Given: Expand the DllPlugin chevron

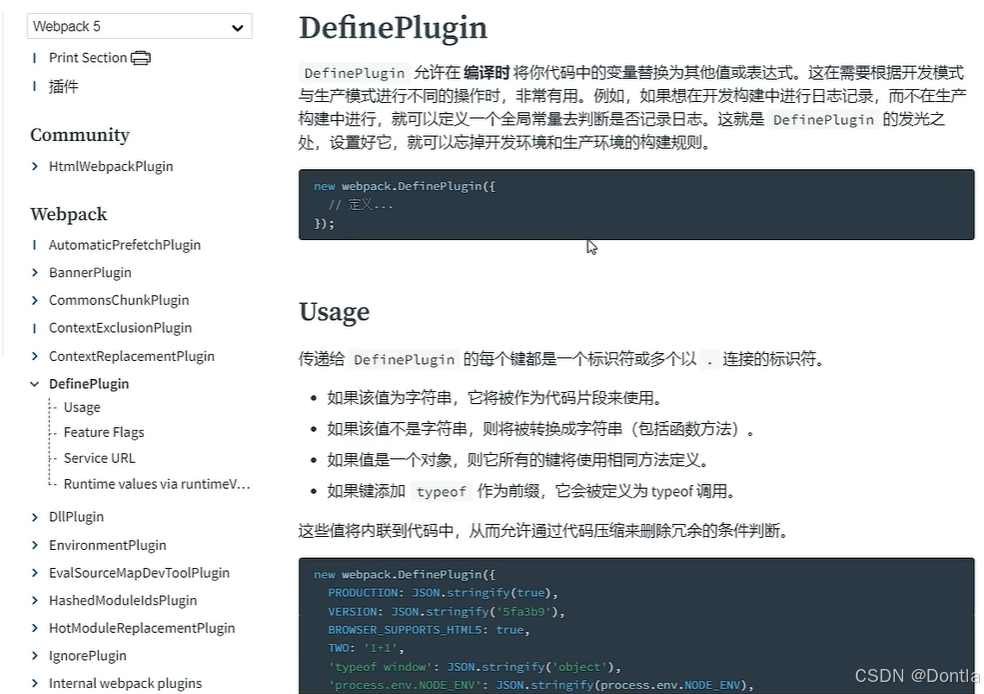Looking at the screenshot, I should coord(35,517).
